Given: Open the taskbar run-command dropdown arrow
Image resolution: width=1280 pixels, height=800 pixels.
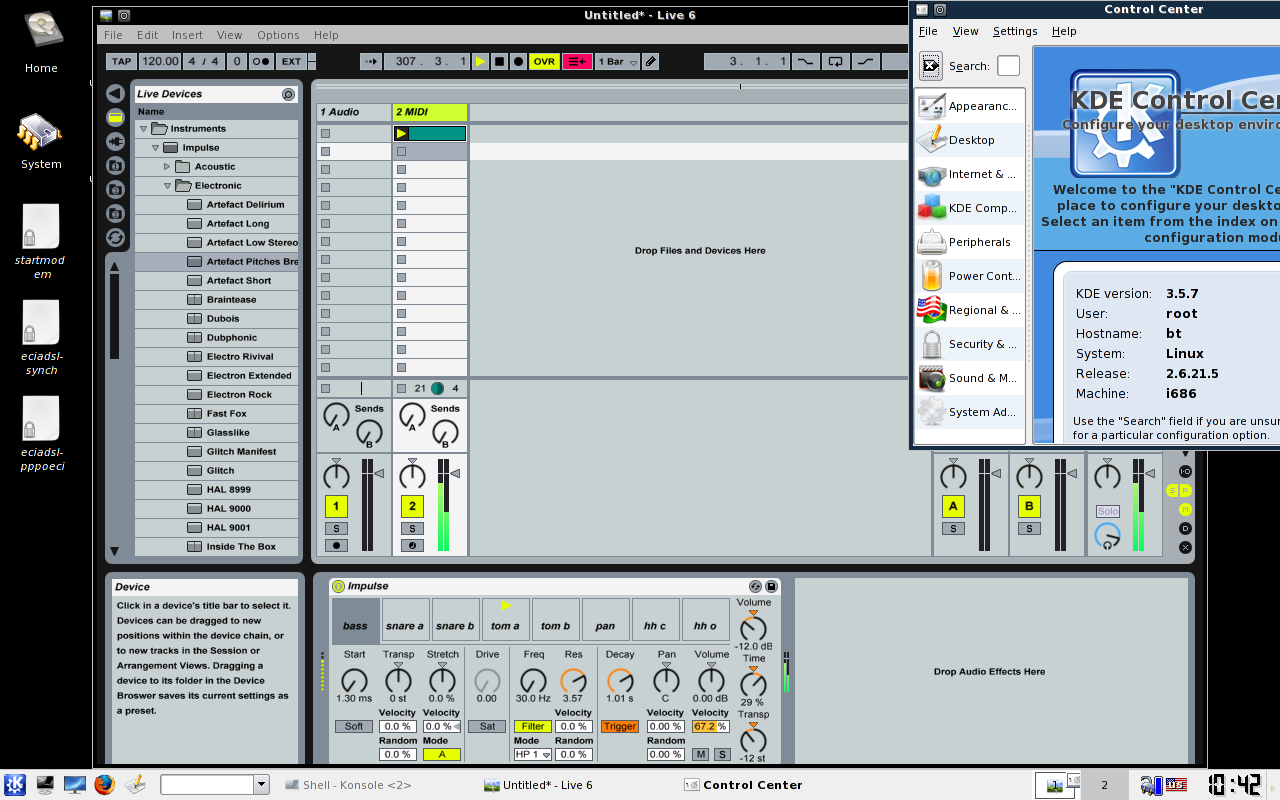Looking at the screenshot, I should click(x=261, y=785).
